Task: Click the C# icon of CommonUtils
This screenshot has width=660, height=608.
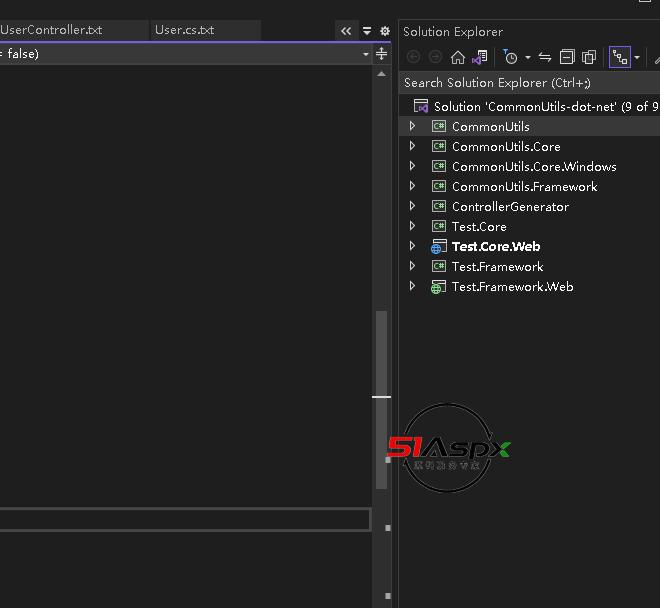Action: (x=439, y=126)
